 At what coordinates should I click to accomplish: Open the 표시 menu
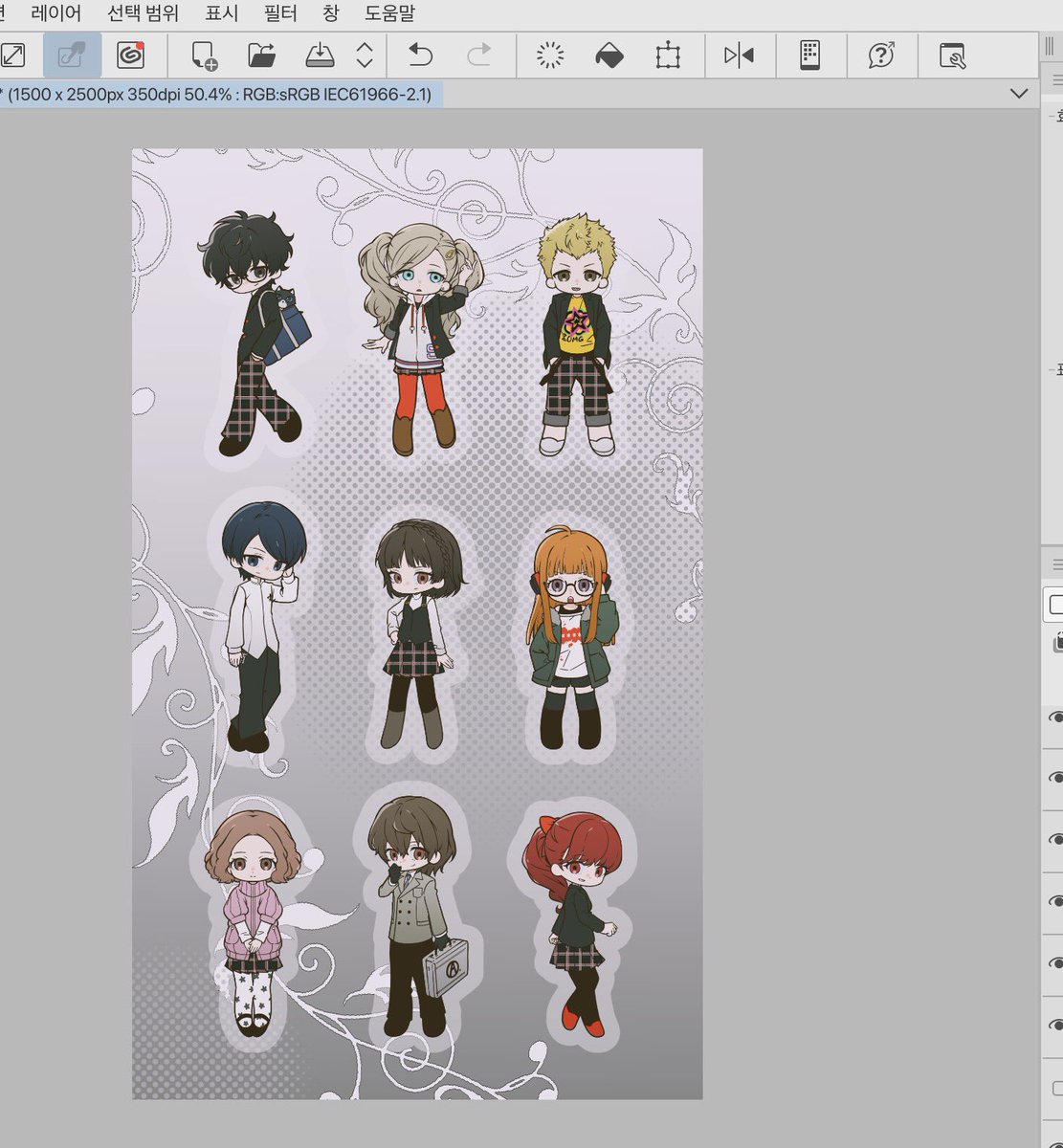coord(221,13)
